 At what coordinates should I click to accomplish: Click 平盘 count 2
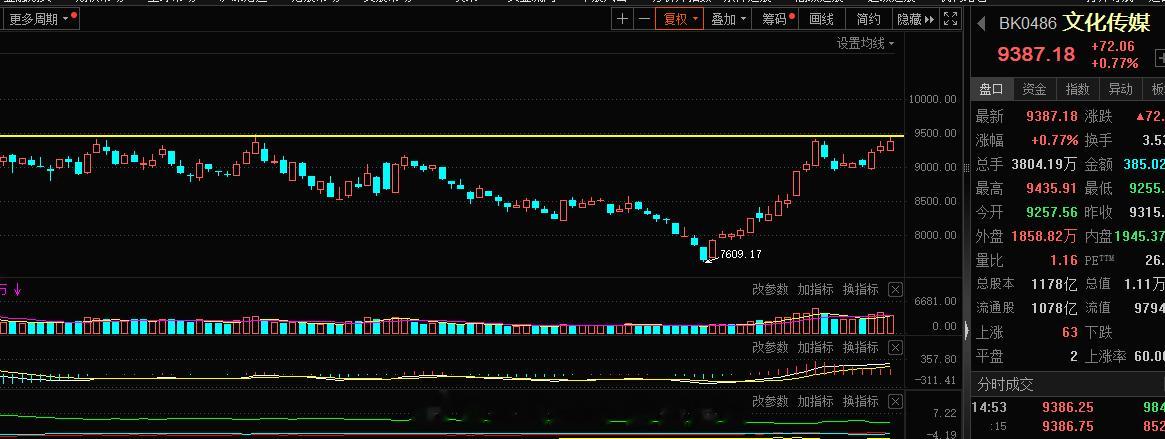coord(1074,357)
